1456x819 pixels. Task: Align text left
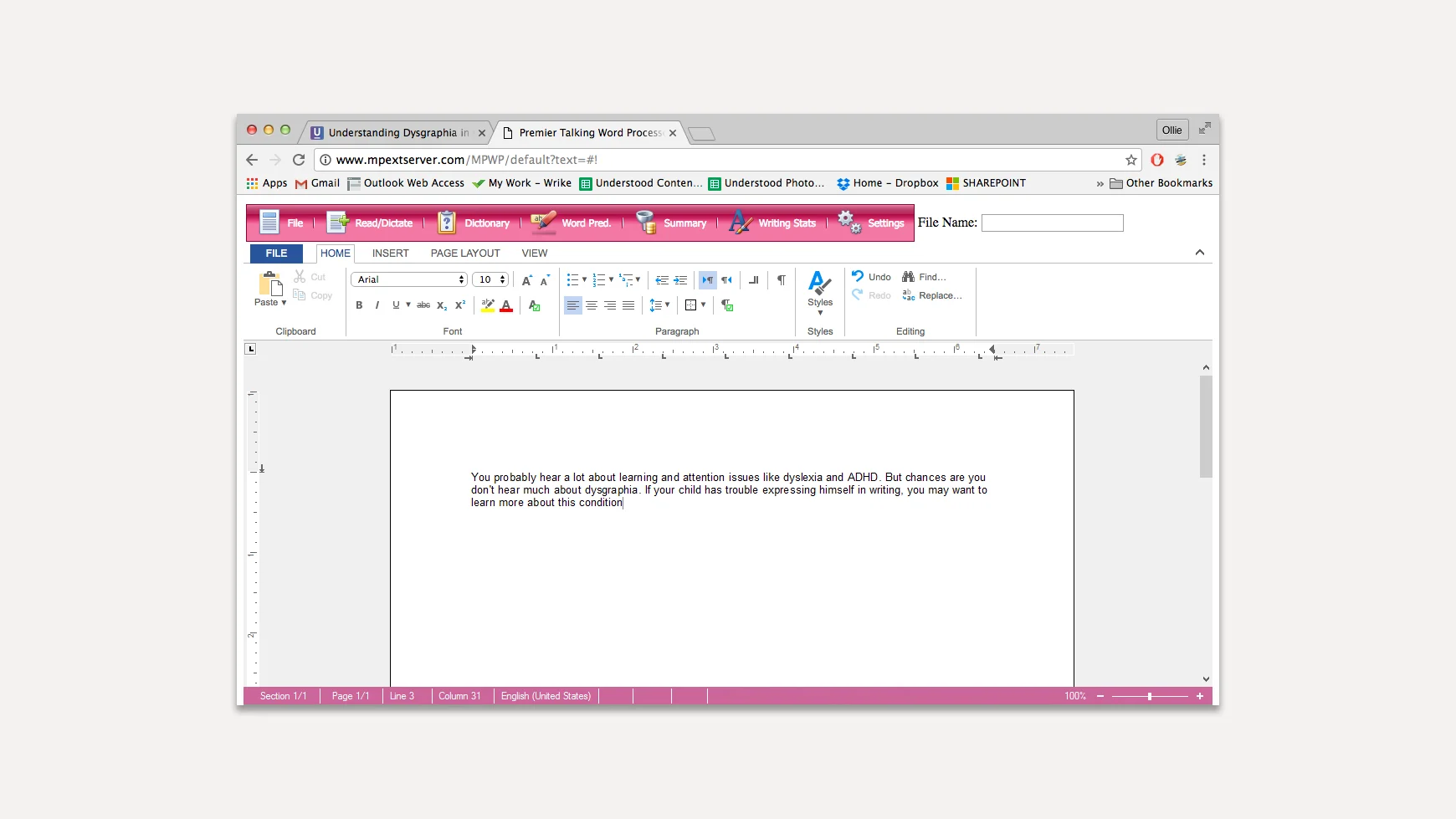click(x=573, y=305)
